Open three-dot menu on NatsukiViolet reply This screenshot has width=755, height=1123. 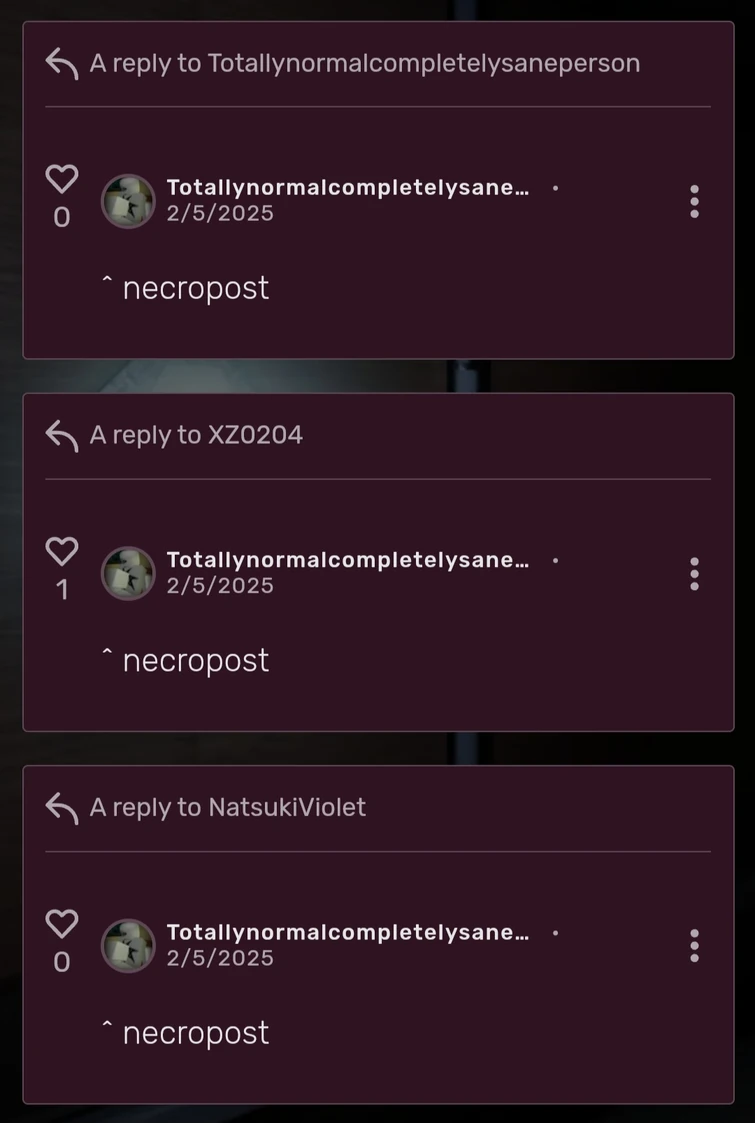click(694, 946)
